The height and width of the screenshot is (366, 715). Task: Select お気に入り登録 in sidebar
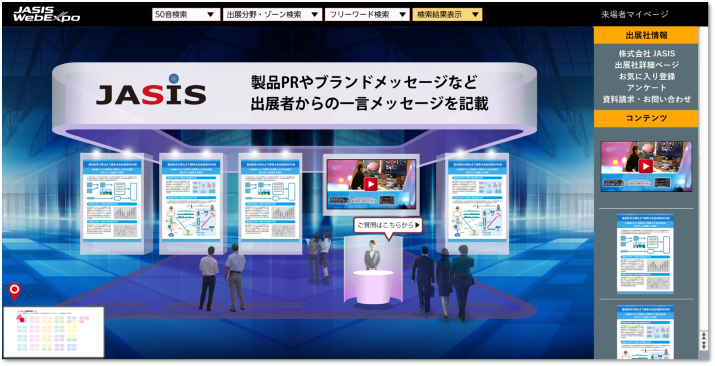pos(647,76)
